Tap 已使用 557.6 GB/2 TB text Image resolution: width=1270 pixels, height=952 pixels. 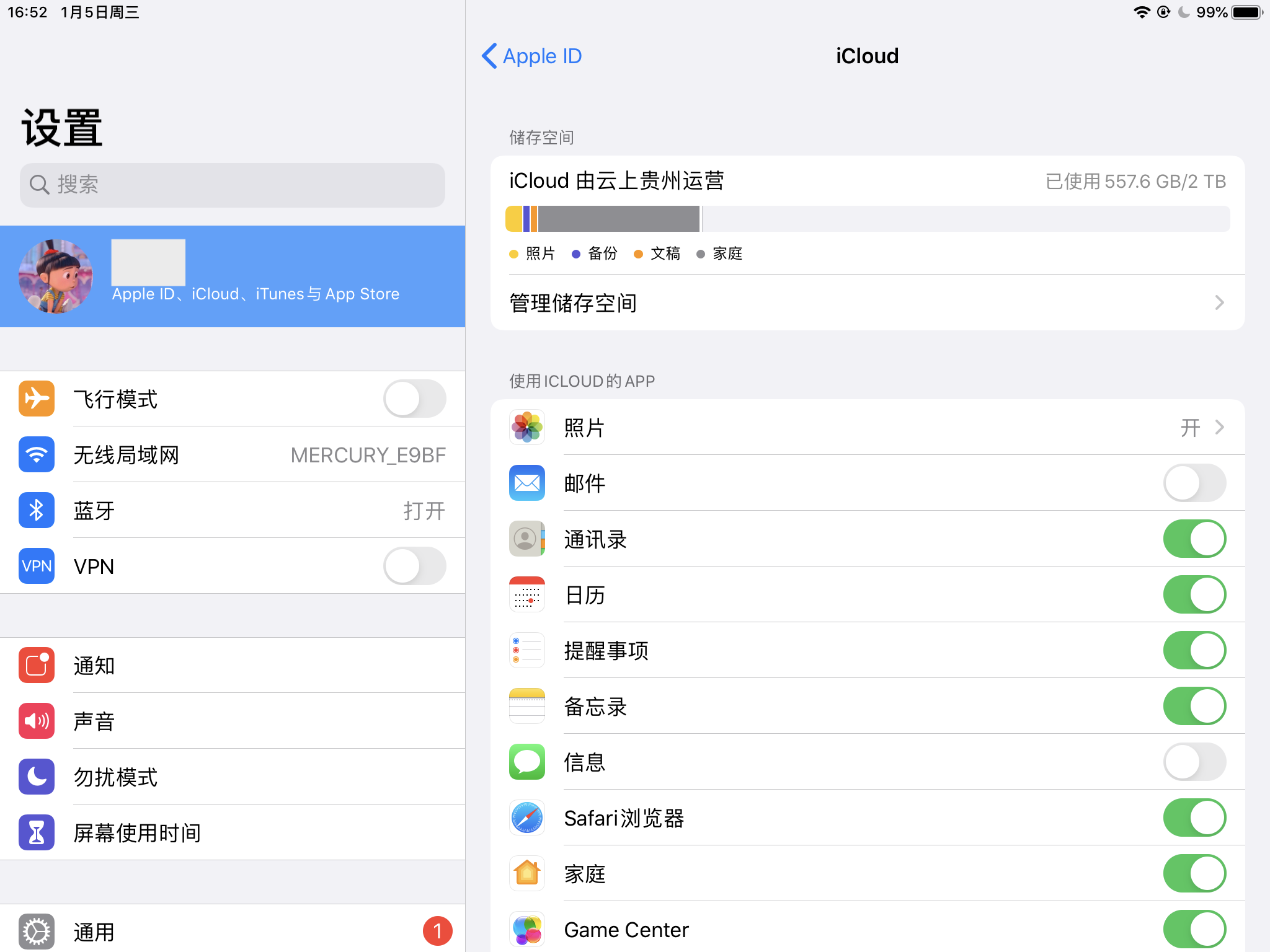(x=1135, y=181)
